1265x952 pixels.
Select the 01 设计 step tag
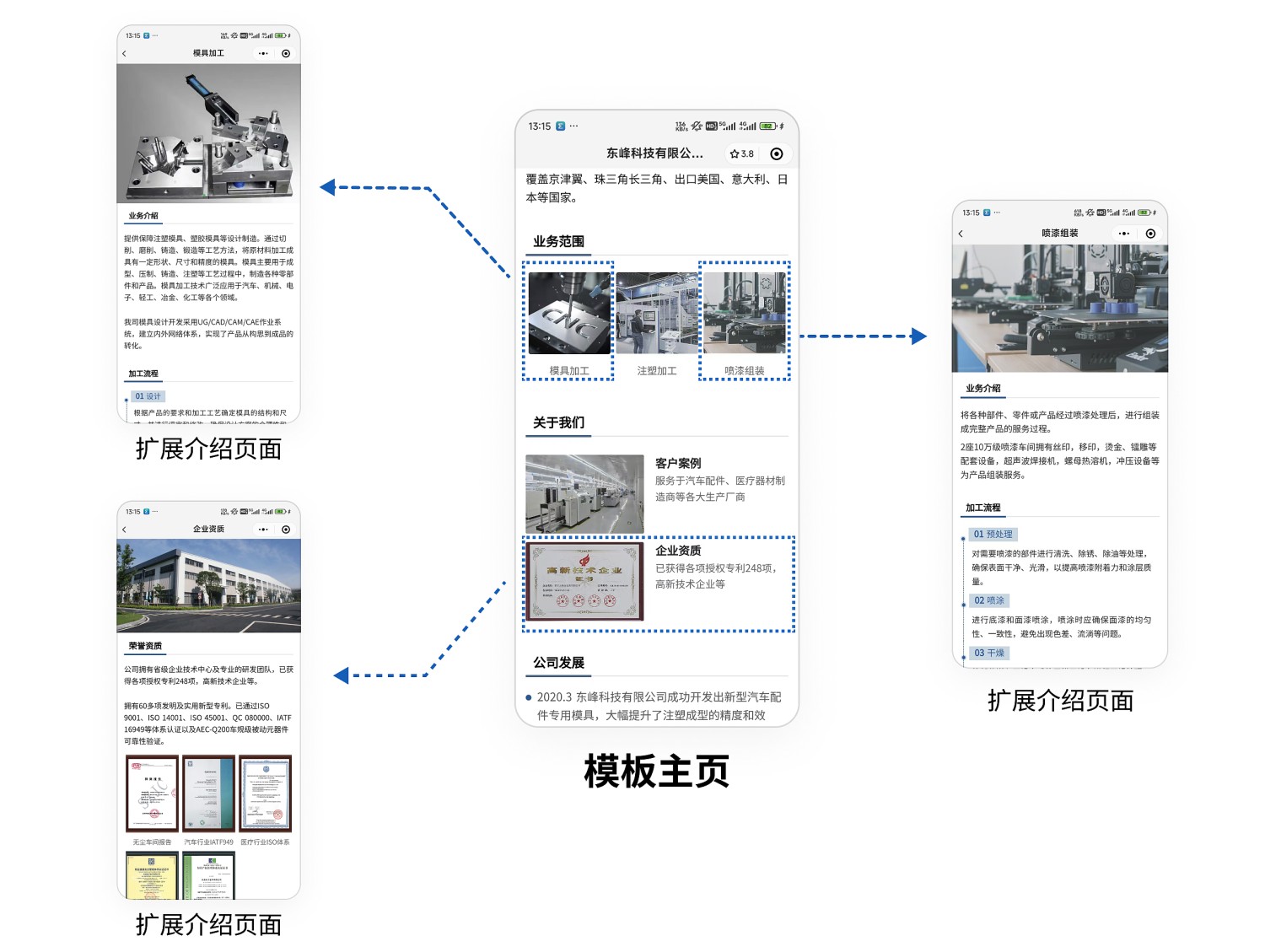[148, 396]
